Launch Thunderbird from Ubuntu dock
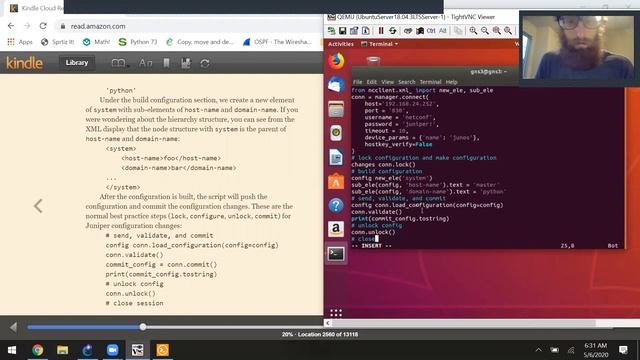Viewport: 640px width, 360px height. (x=336, y=85)
